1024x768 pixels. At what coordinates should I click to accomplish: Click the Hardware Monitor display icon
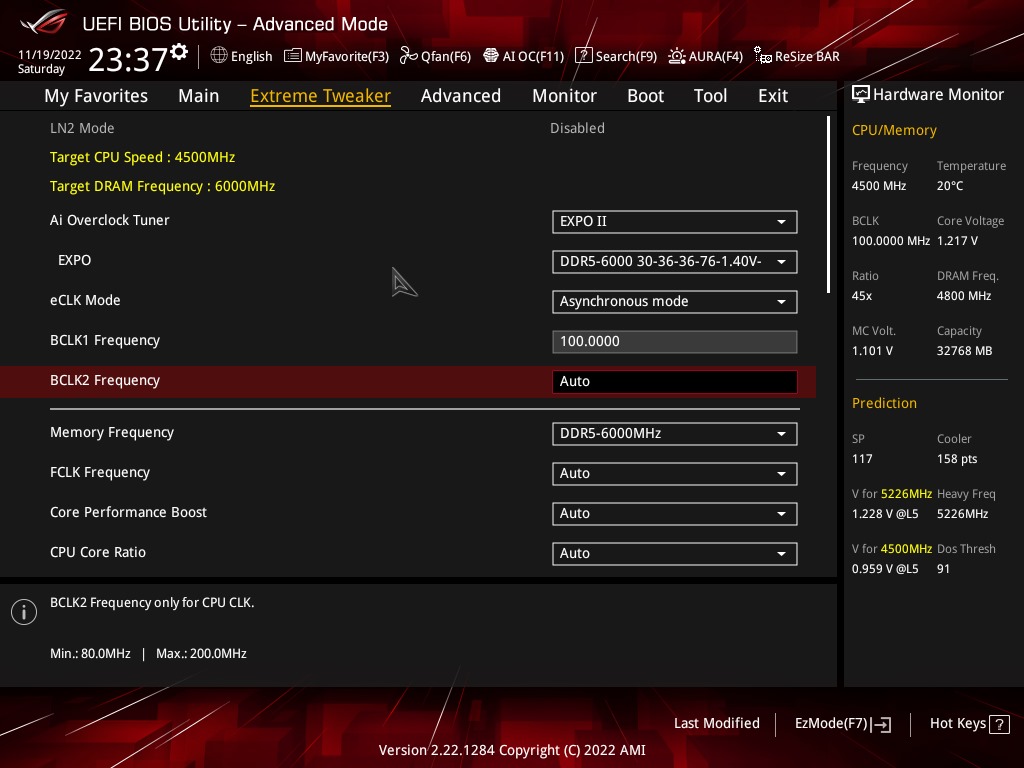[x=861, y=95]
